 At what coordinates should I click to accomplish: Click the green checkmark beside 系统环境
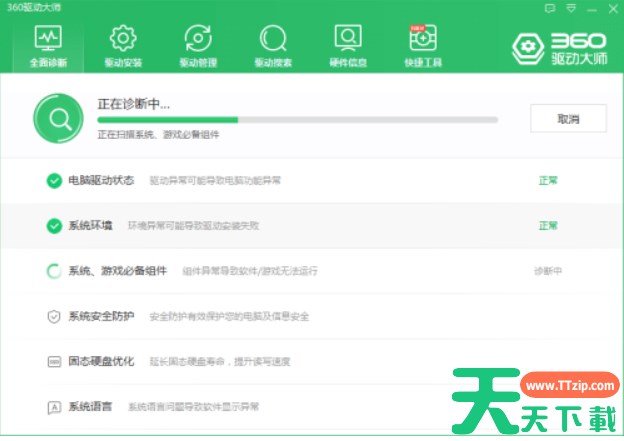click(54, 226)
